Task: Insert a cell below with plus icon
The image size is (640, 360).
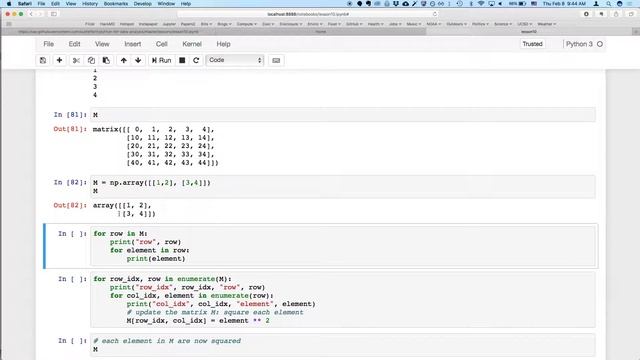Action: point(59,60)
